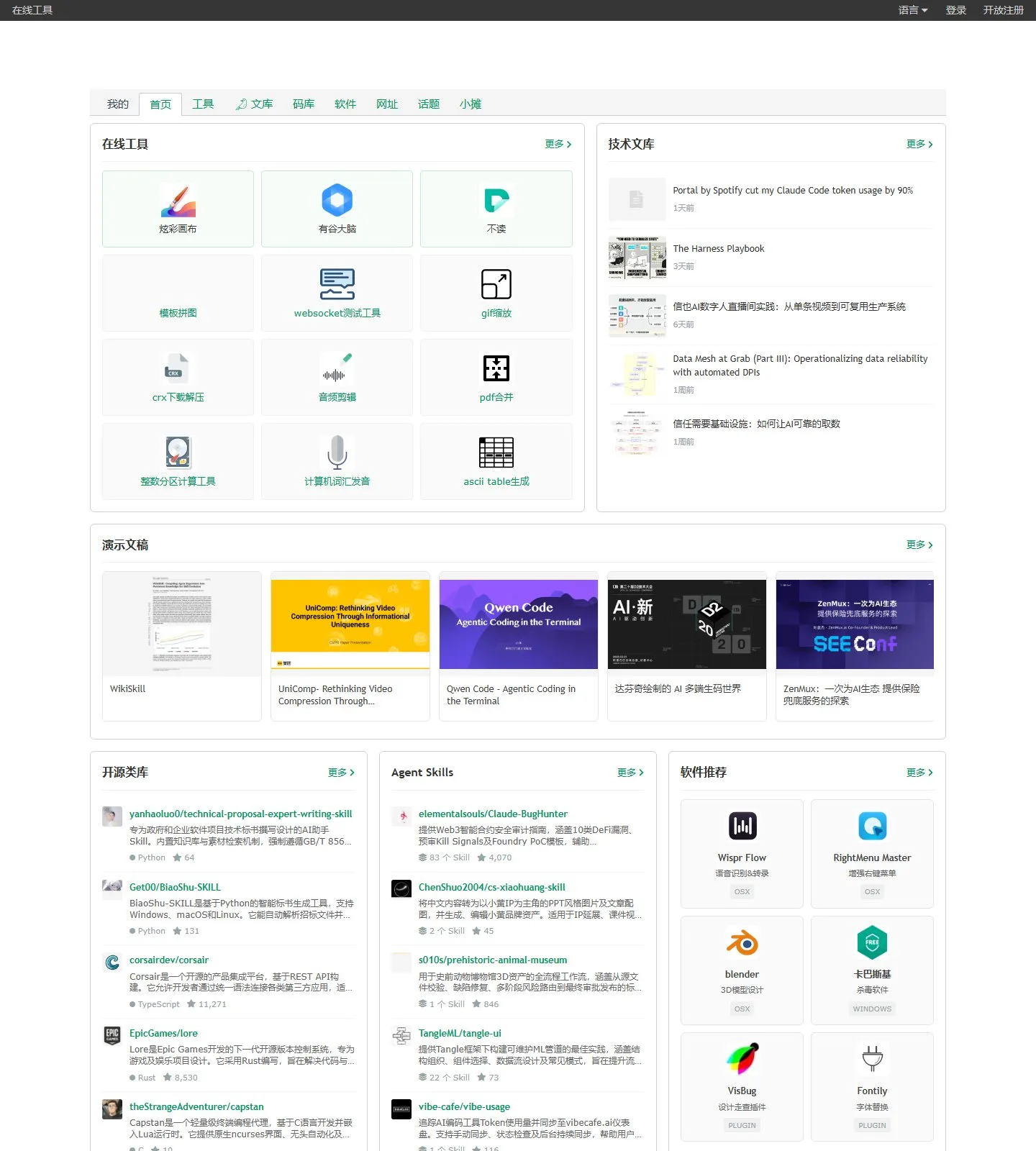Image resolution: width=1036 pixels, height=1151 pixels.
Task: Open the 不读 tool icon
Action: (x=496, y=200)
